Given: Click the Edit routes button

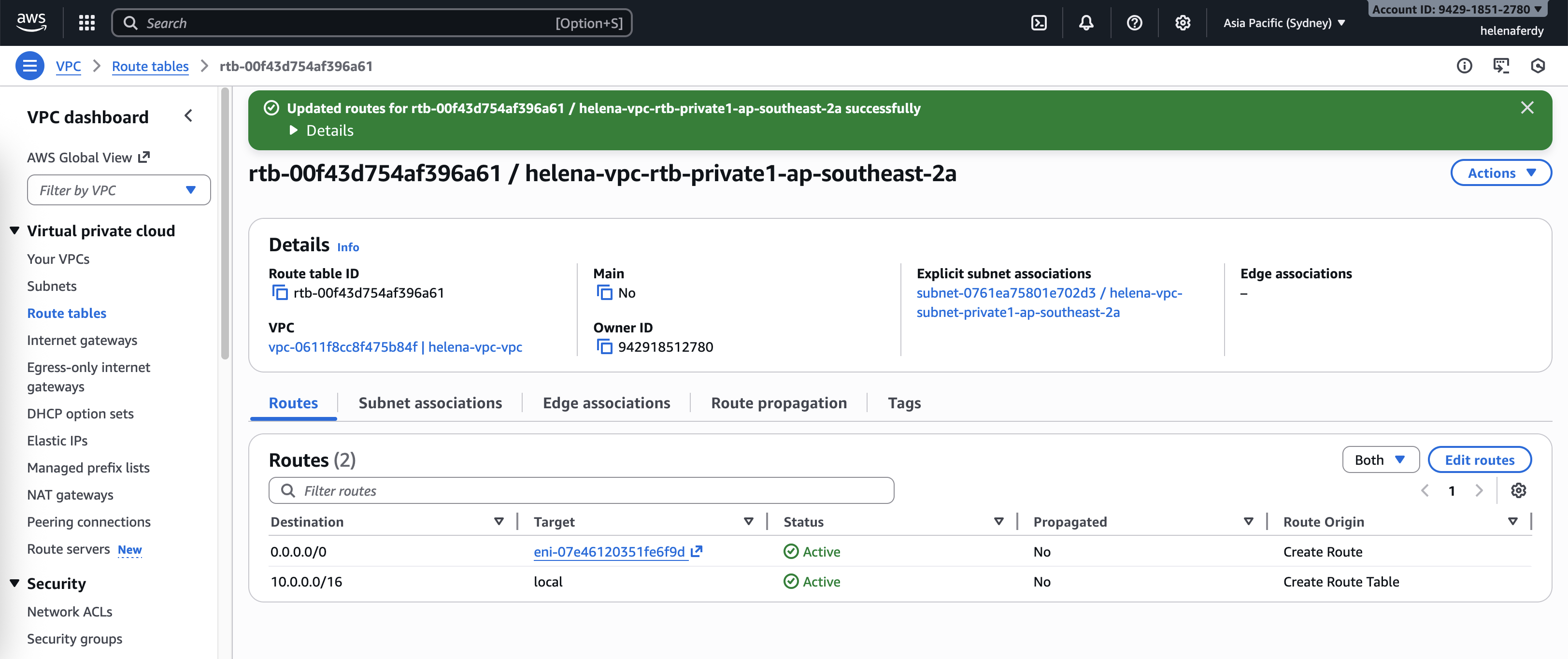Looking at the screenshot, I should coord(1479,460).
